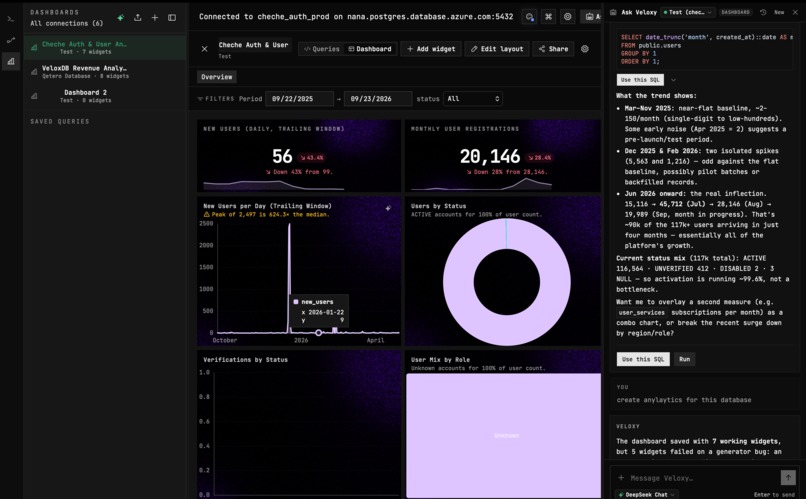Open the settings gear in connection bar
This screenshot has height=499, width=806.
(567, 16)
